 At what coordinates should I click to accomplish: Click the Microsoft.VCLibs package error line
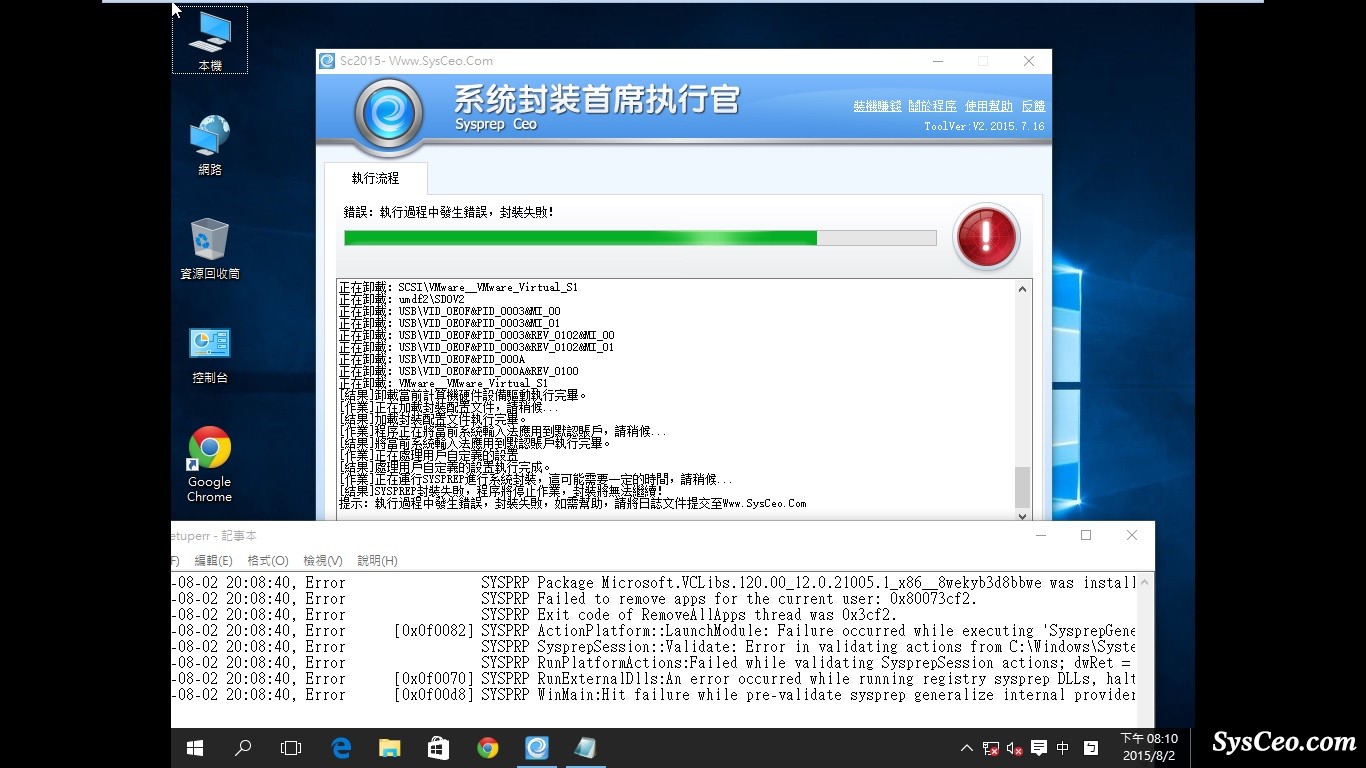(654, 582)
